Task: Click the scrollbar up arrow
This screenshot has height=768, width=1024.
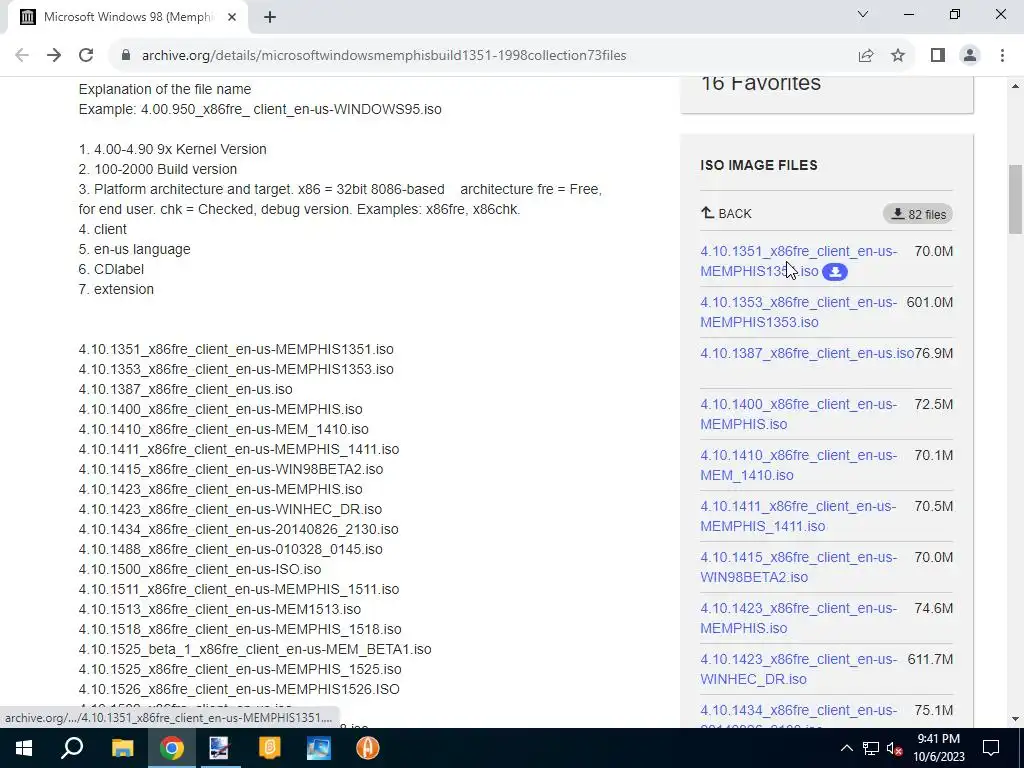Action: [1015, 86]
